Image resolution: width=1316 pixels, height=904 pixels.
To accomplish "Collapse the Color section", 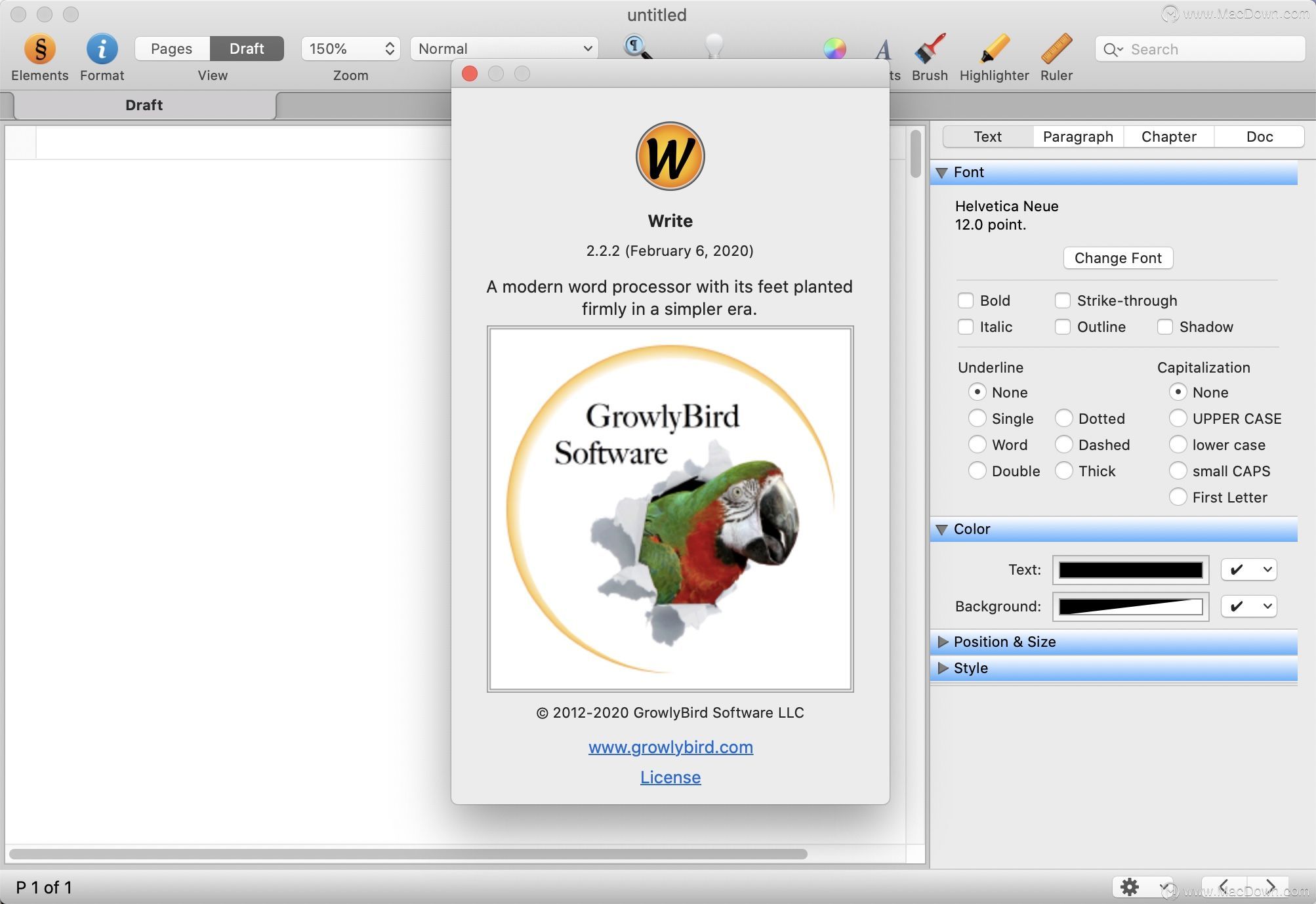I will coord(942,529).
